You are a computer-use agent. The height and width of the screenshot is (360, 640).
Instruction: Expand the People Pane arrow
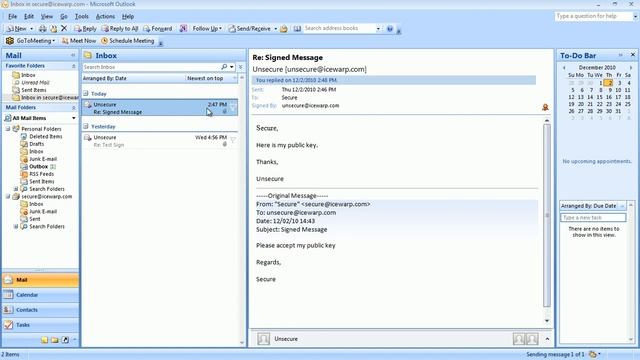[547, 339]
